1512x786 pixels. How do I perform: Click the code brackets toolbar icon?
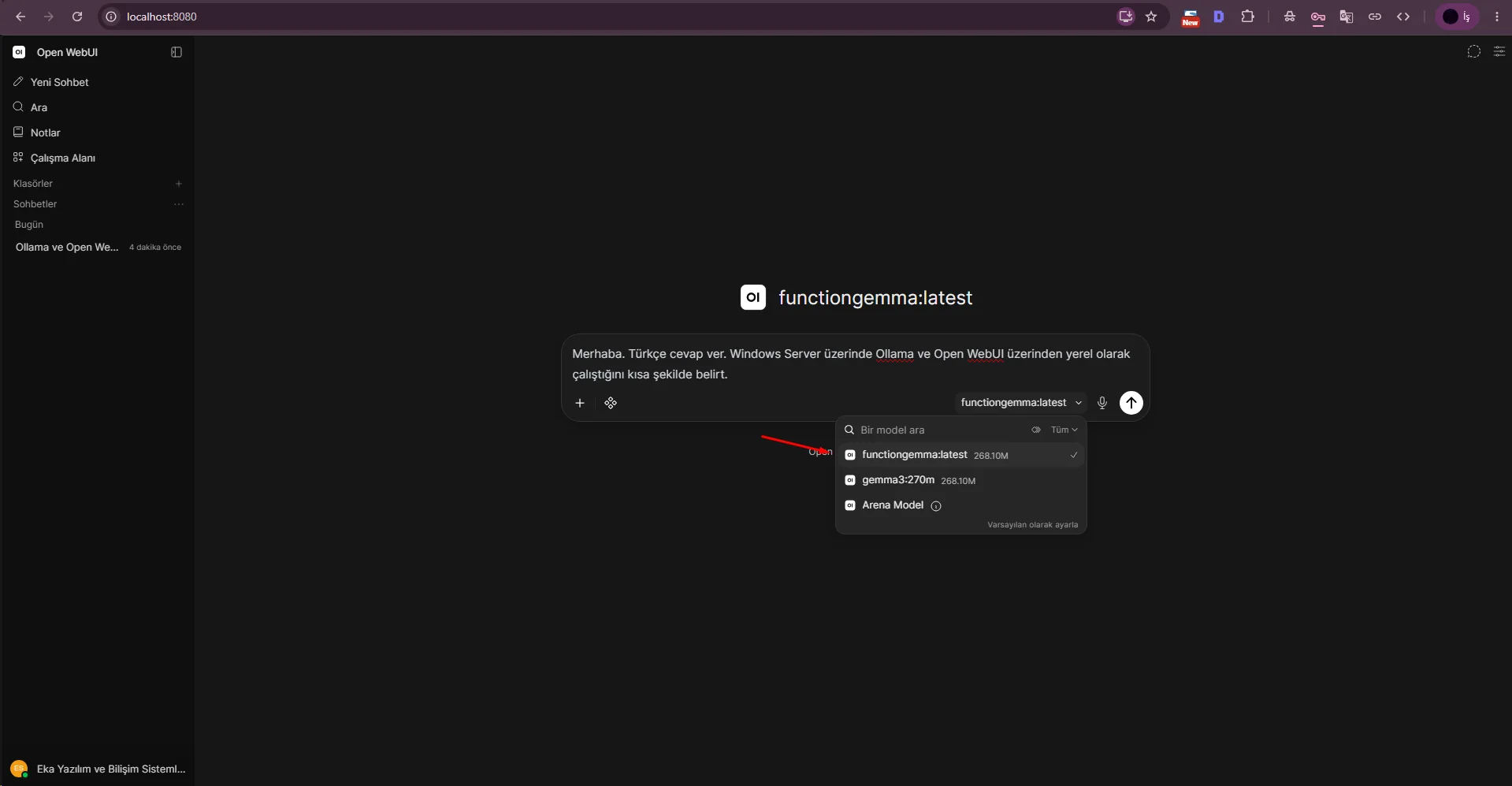point(1403,17)
